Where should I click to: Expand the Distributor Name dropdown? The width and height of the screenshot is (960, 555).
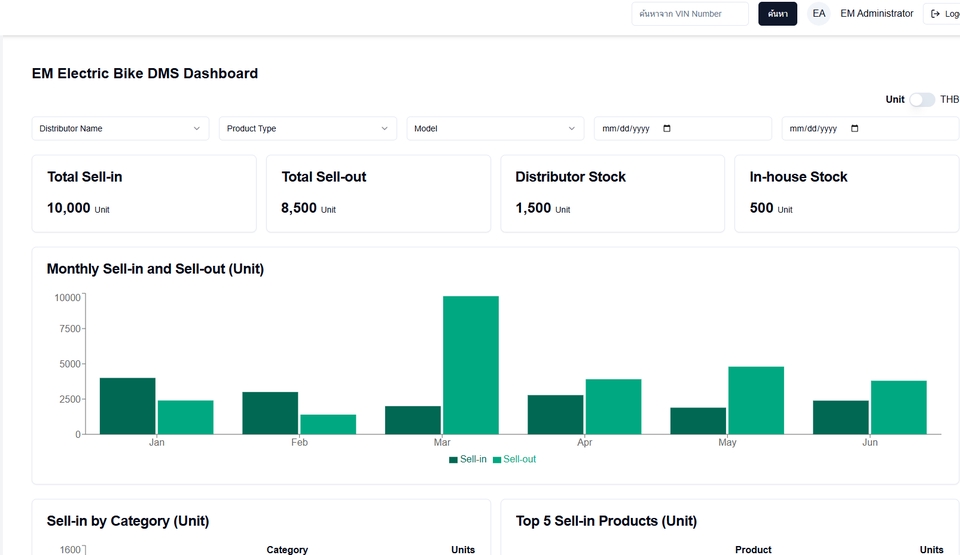[120, 129]
